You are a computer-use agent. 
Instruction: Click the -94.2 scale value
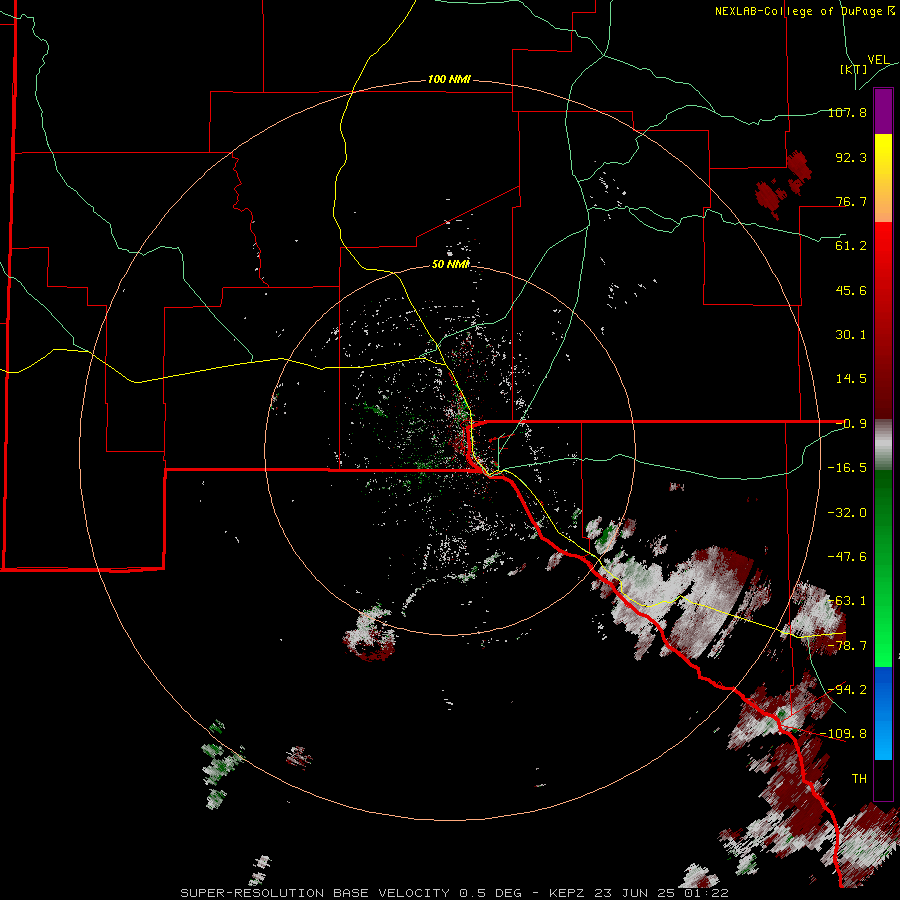[847, 690]
